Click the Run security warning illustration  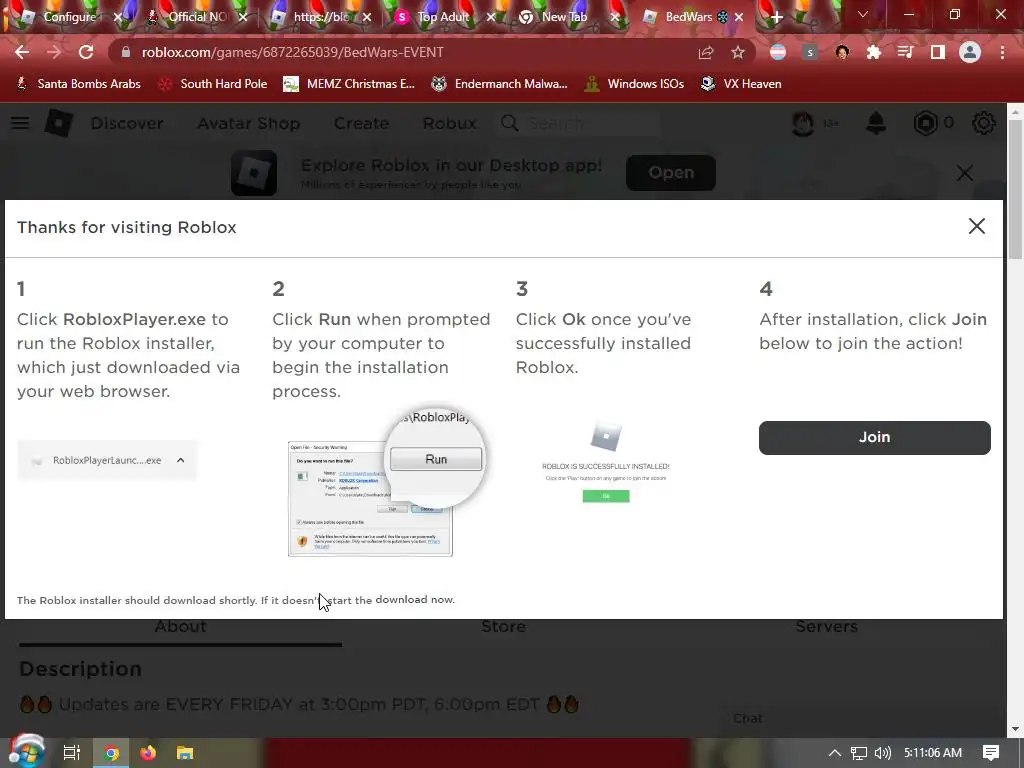[387, 483]
